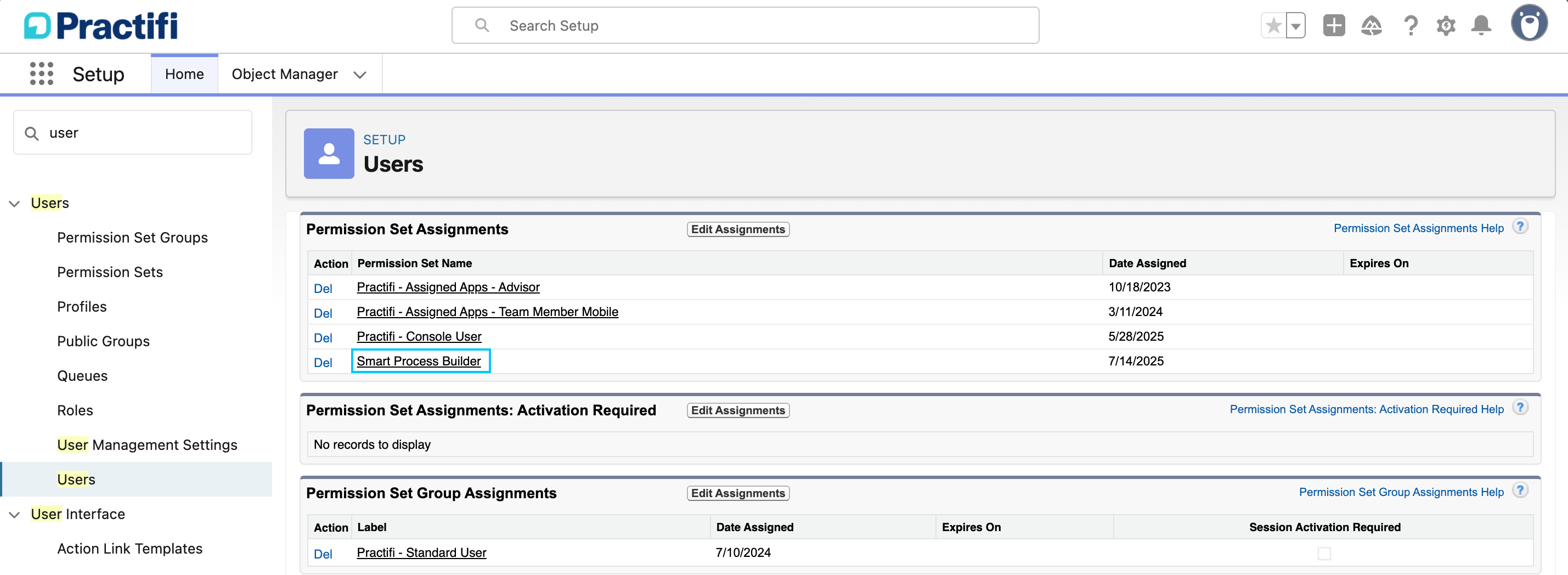Open Practifi - Assigned Apps - Advisor link
This screenshot has width=1568, height=575.
coord(448,287)
